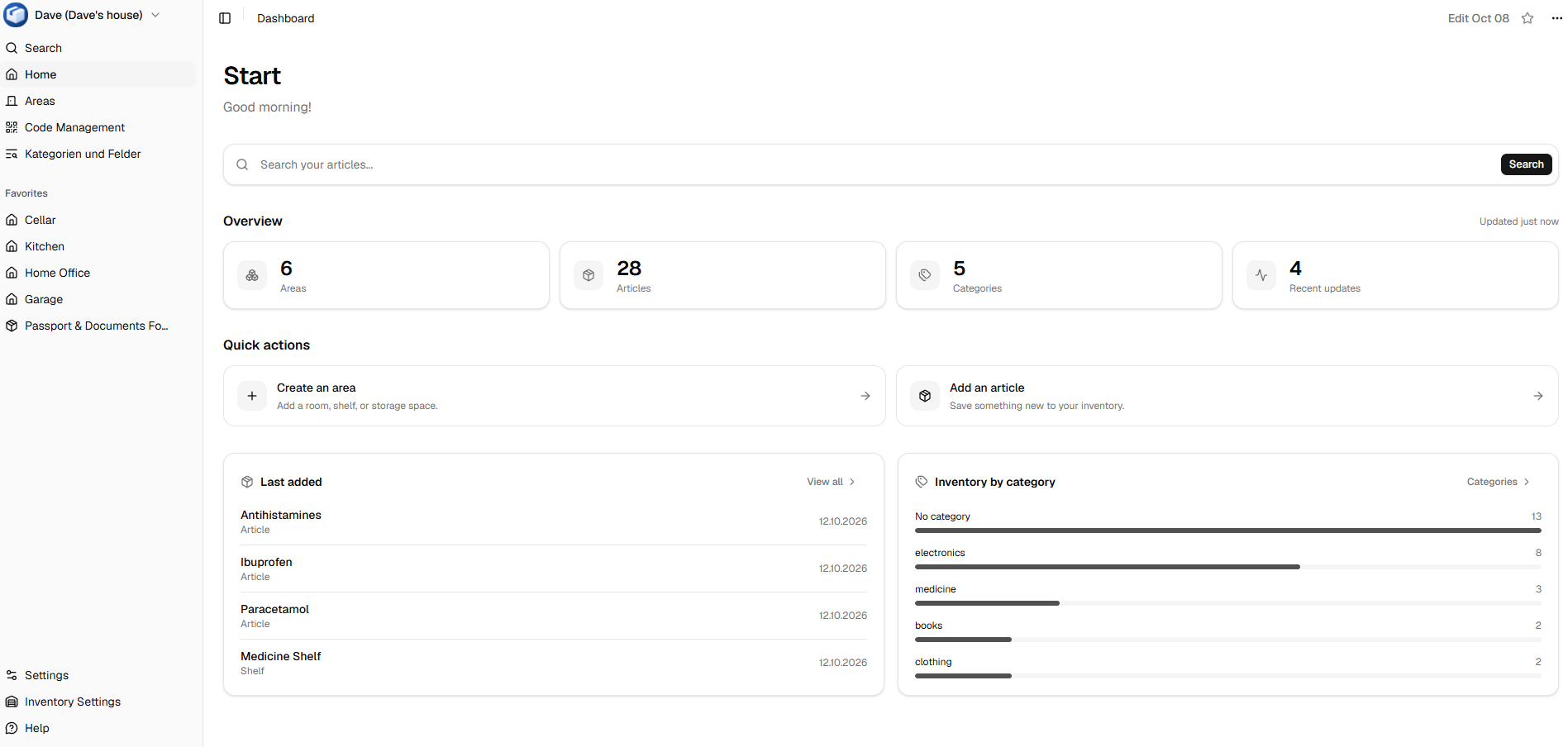Open the Medicine Shelf row
Image resolution: width=1568 pixels, height=747 pixels.
[x=554, y=663]
